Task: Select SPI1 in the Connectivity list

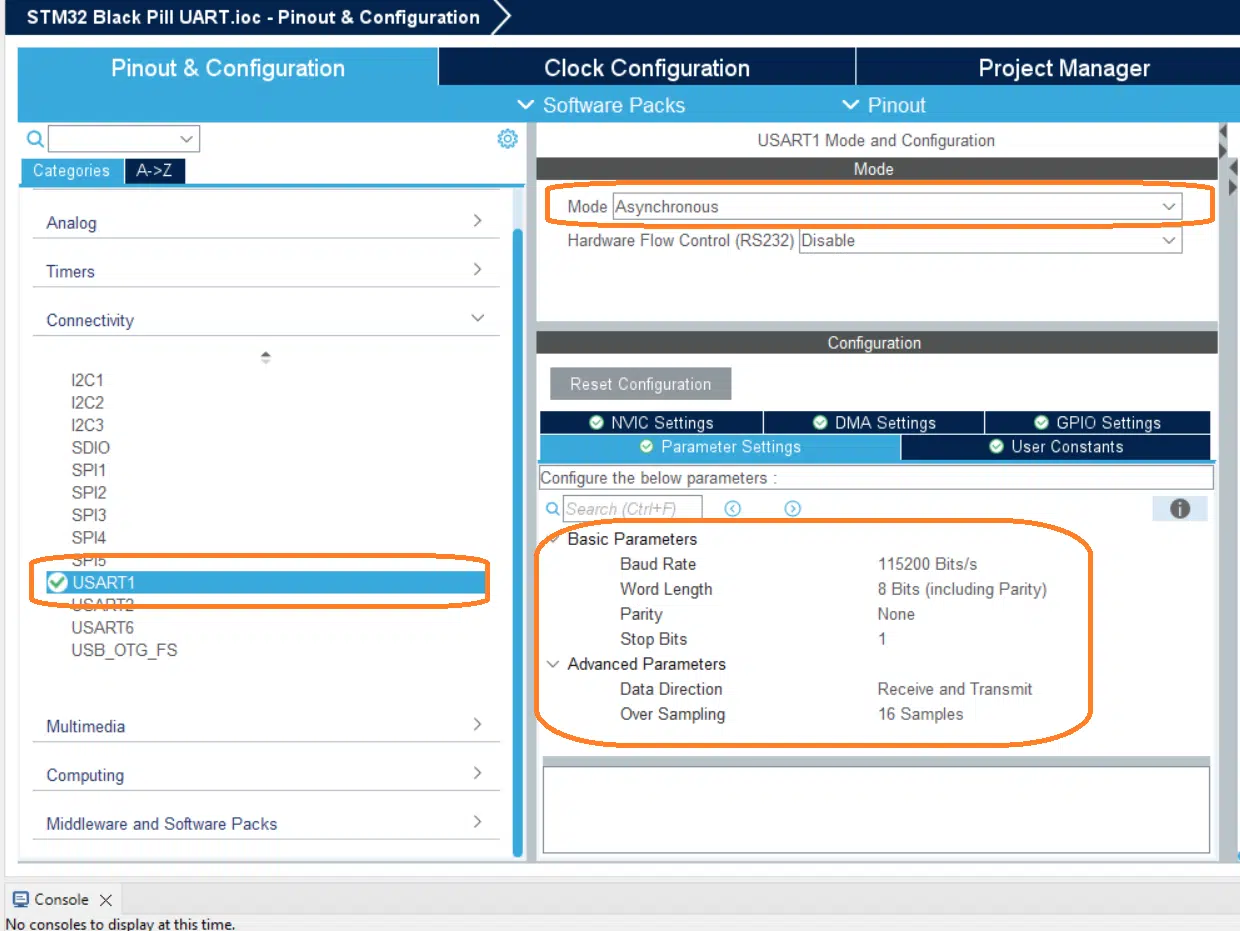Action: [89, 470]
